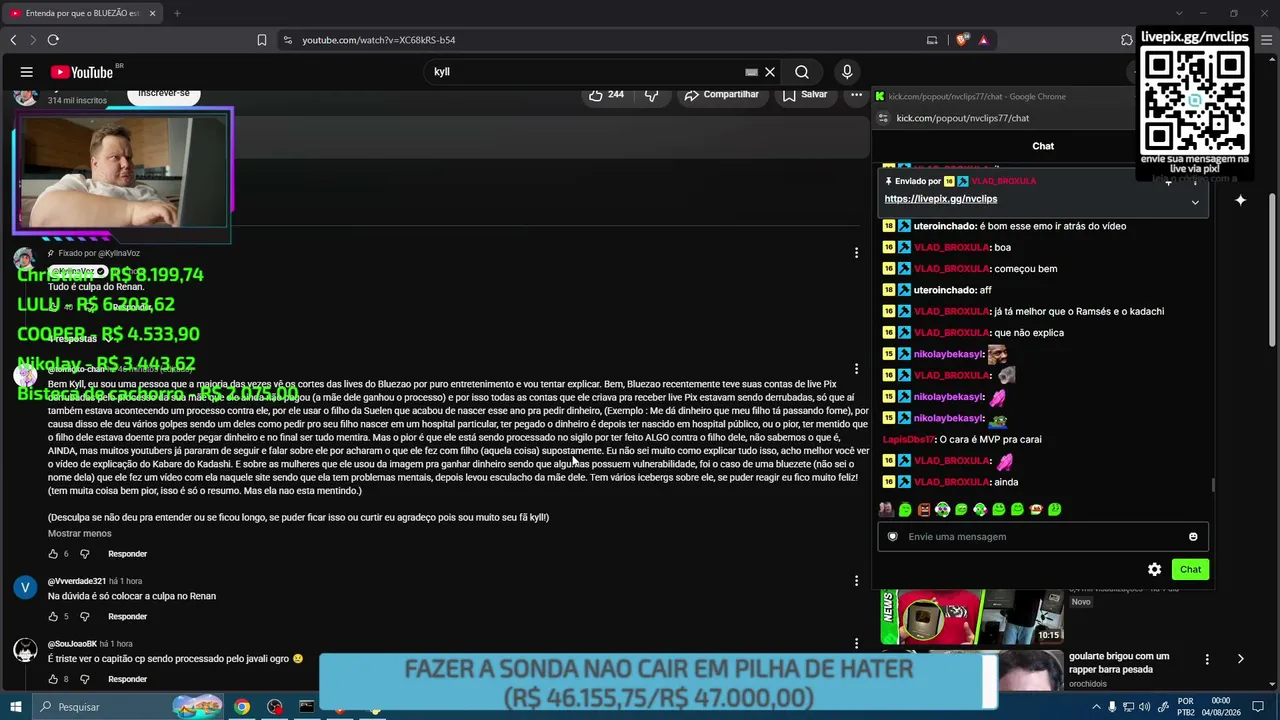Open Chrome from the taskbar

click(242, 707)
